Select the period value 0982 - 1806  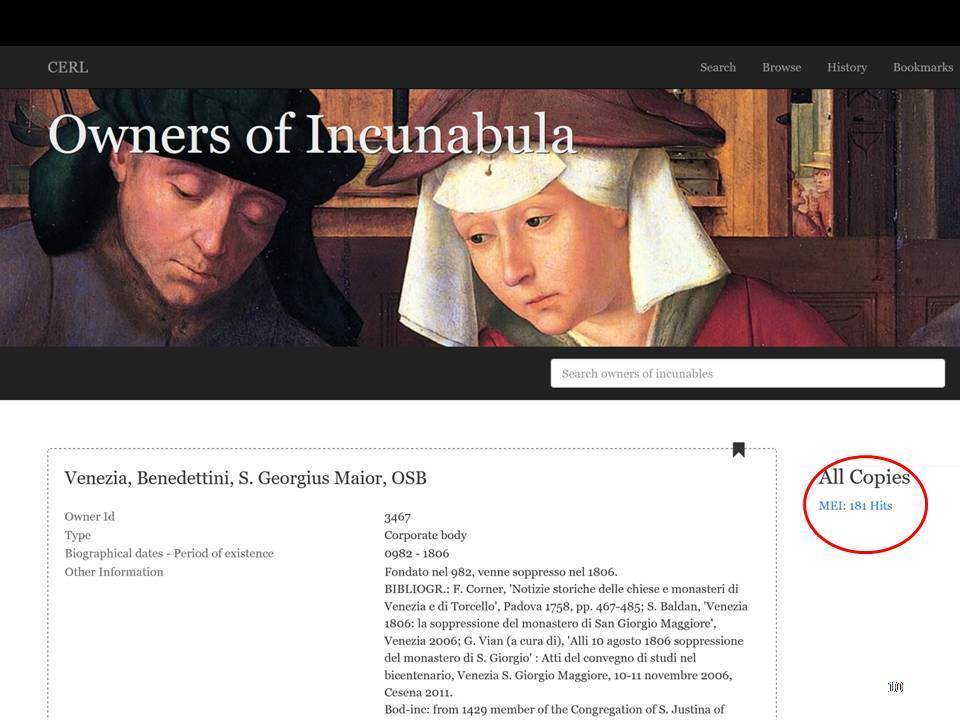coord(416,553)
